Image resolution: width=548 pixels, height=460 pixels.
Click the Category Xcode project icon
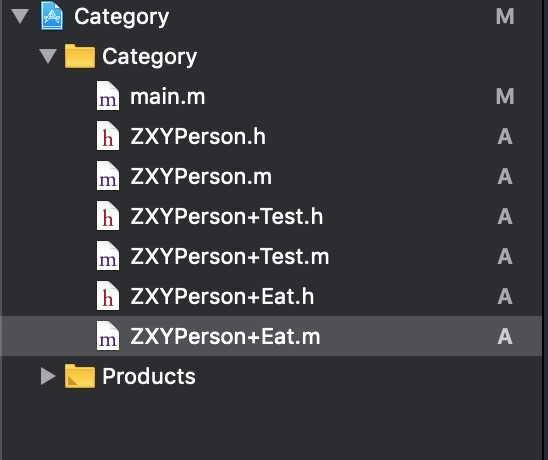coord(52,16)
